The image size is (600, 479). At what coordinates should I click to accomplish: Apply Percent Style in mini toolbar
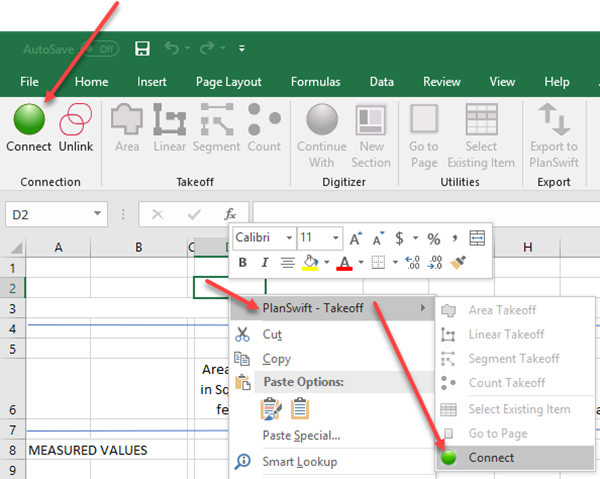[x=434, y=239]
